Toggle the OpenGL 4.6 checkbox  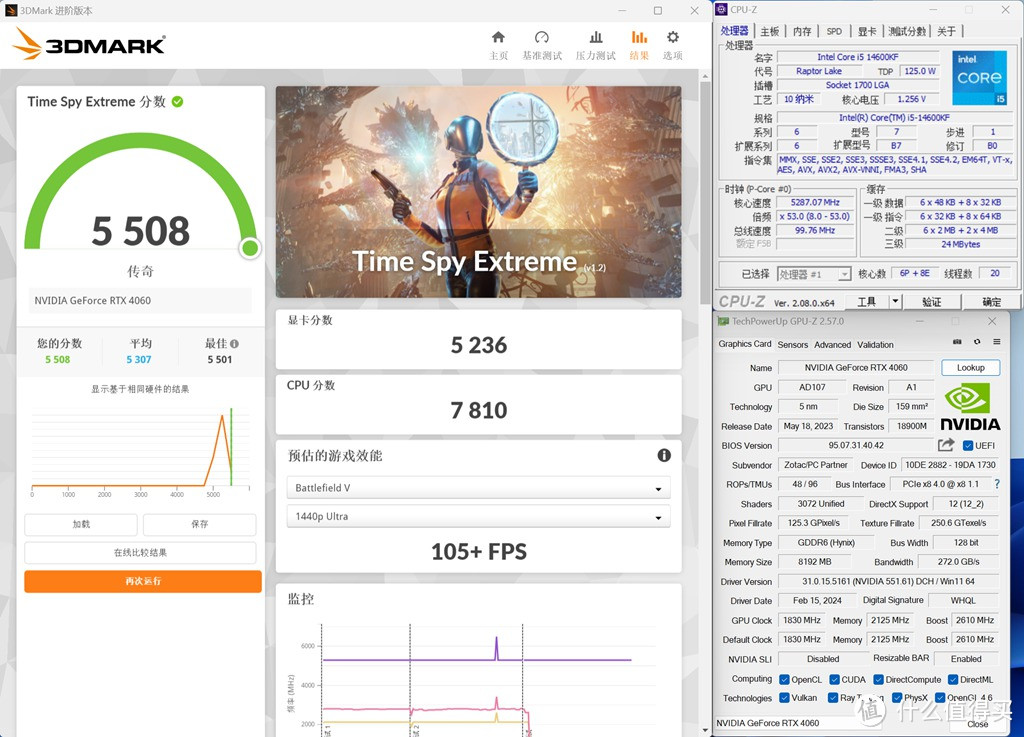pos(940,698)
